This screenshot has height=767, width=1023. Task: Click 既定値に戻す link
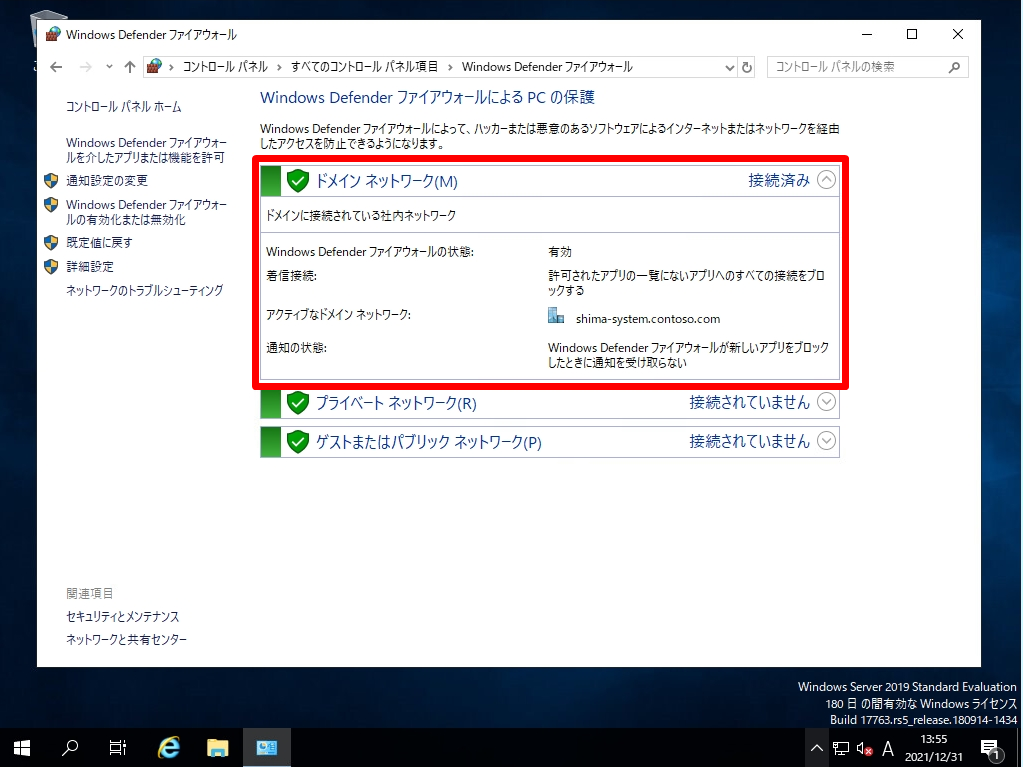pos(99,243)
